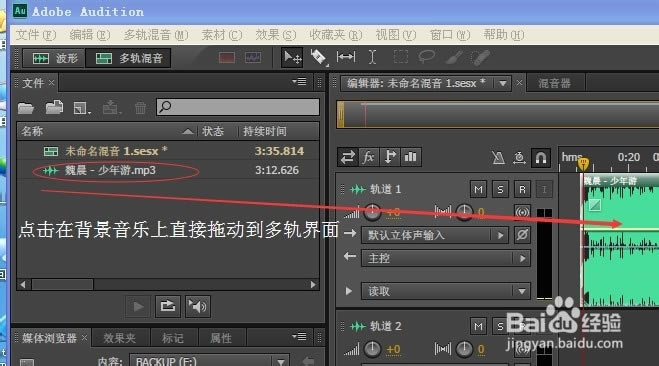Select the Marquee Selection tool
659x366 pixels.
coord(401,57)
